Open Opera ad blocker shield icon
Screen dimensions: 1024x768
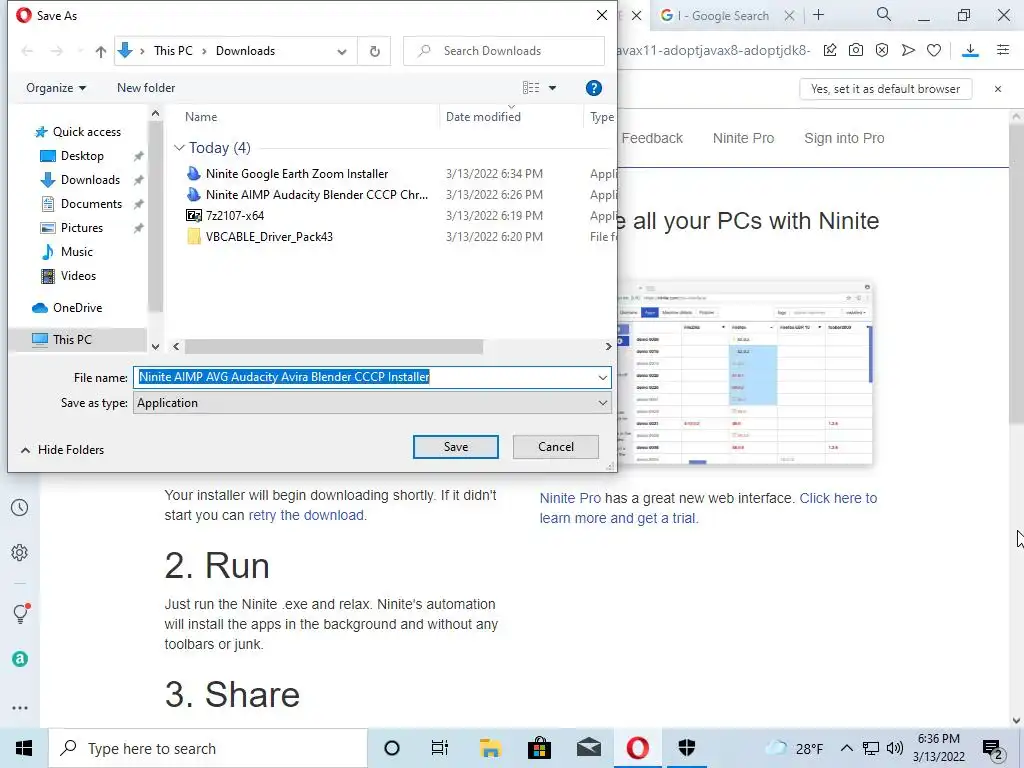882,50
